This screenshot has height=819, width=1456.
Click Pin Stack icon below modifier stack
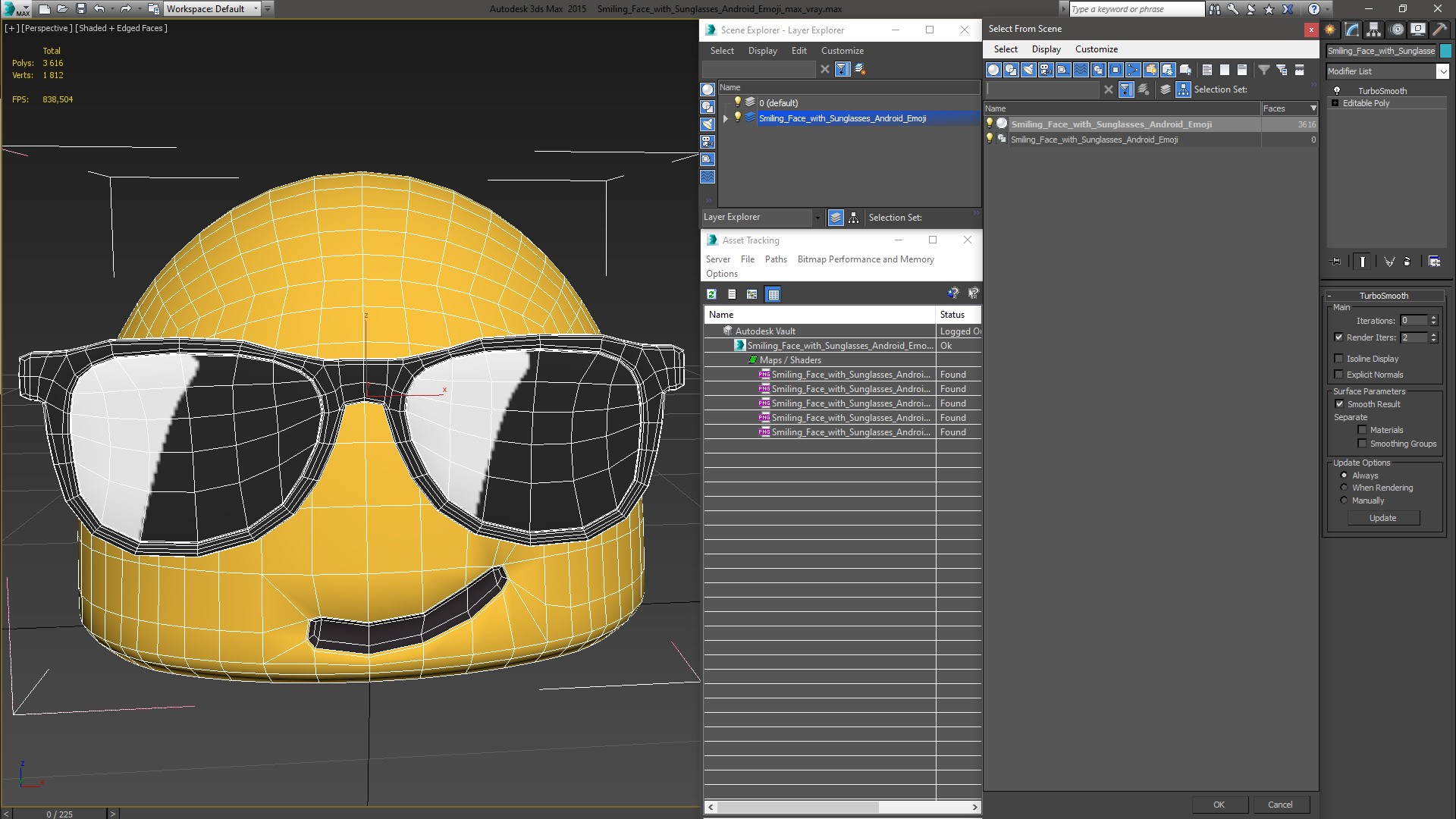click(x=1336, y=262)
